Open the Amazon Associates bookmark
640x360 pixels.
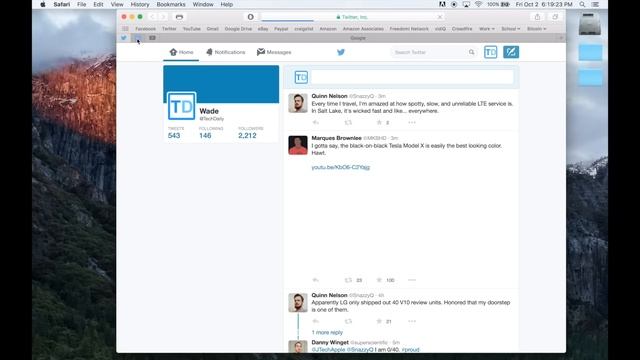point(363,29)
